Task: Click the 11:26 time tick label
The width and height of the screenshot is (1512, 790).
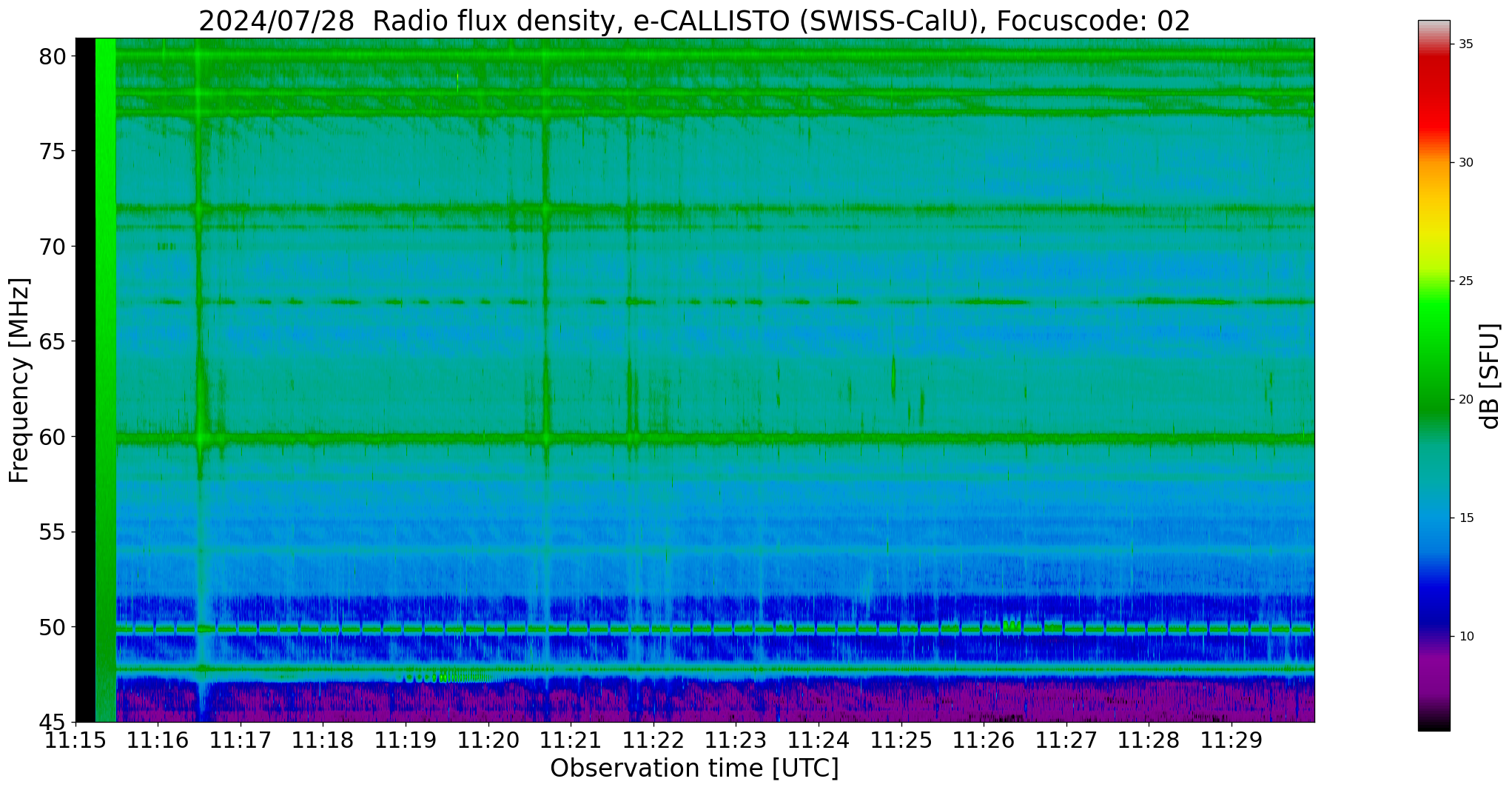Action: 984,741
